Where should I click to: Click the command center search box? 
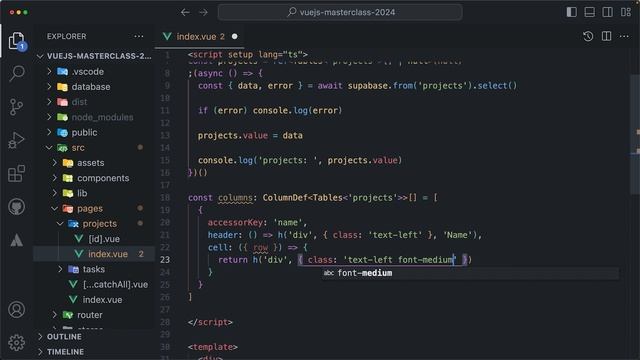340,12
